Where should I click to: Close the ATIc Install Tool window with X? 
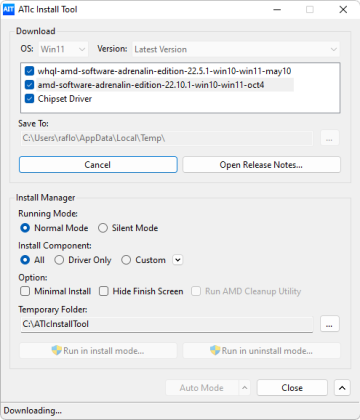coord(343,9)
